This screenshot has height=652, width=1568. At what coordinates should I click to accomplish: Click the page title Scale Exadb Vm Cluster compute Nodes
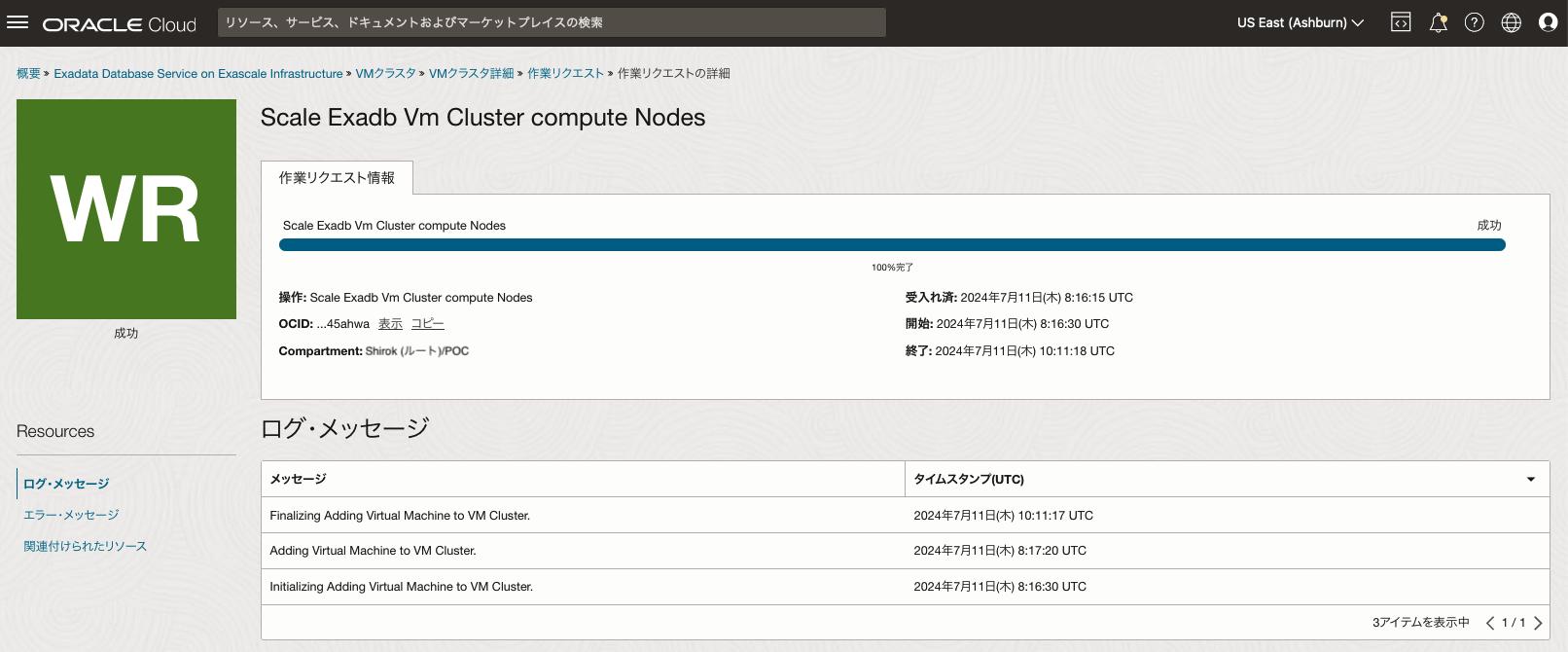pos(482,118)
